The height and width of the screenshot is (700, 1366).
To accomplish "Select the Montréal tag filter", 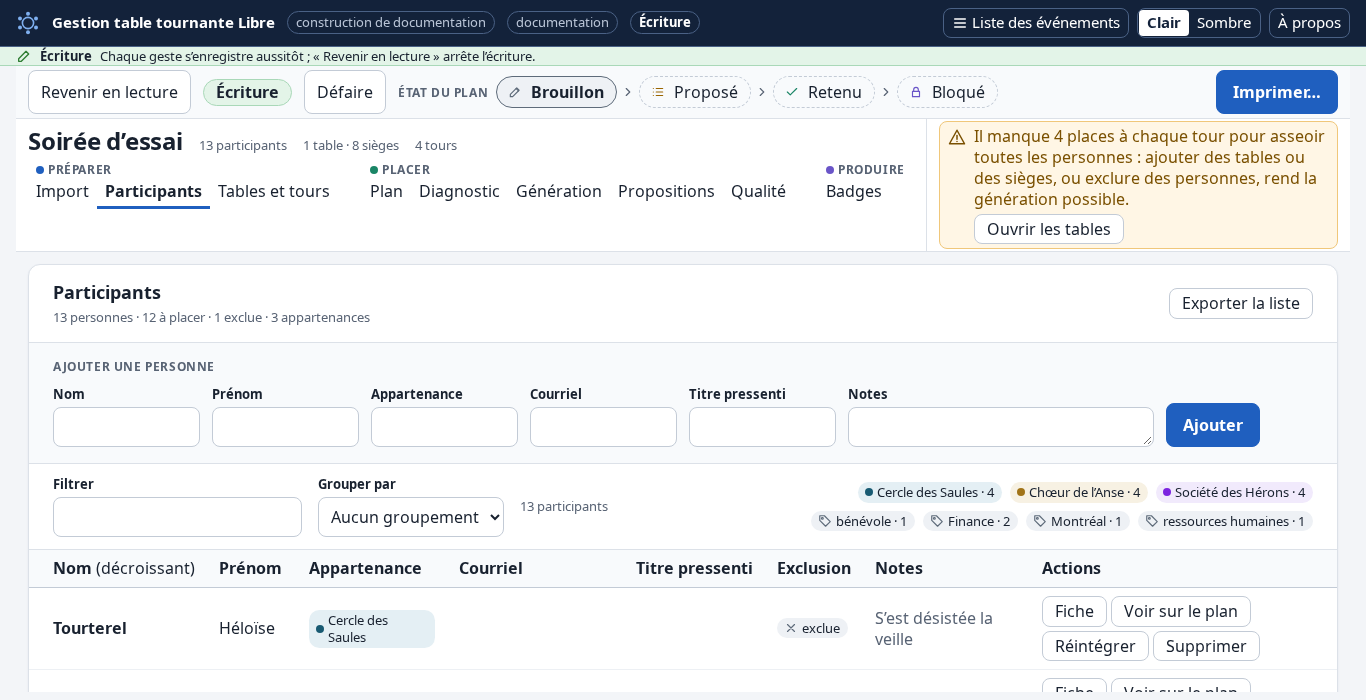I will 1078,521.
